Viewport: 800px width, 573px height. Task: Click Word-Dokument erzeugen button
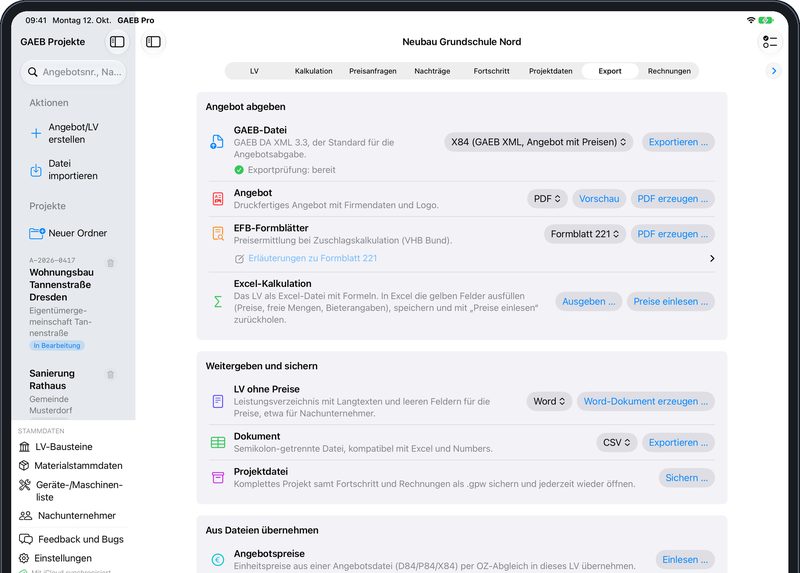(645, 401)
